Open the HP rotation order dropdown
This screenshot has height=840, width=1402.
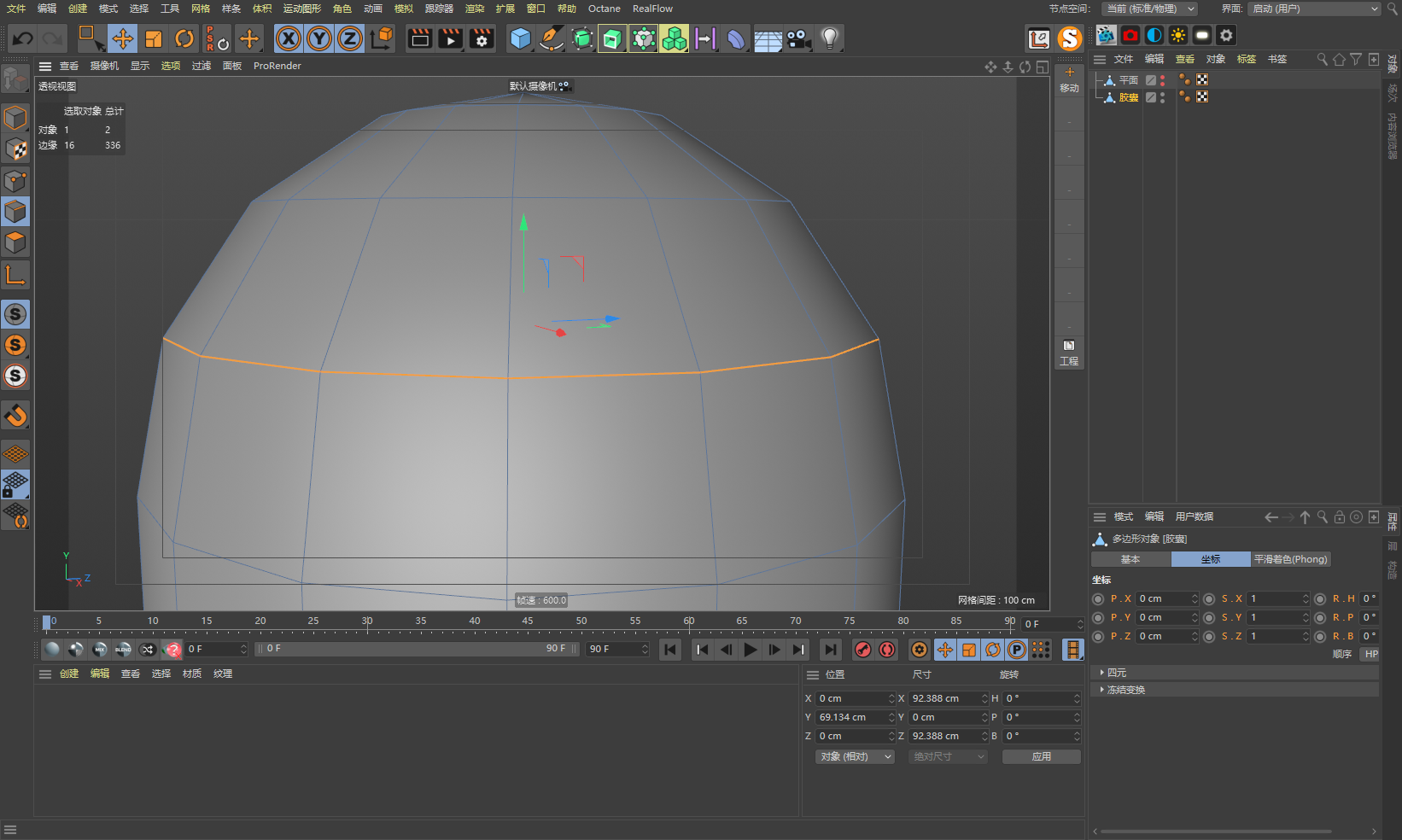(1370, 655)
